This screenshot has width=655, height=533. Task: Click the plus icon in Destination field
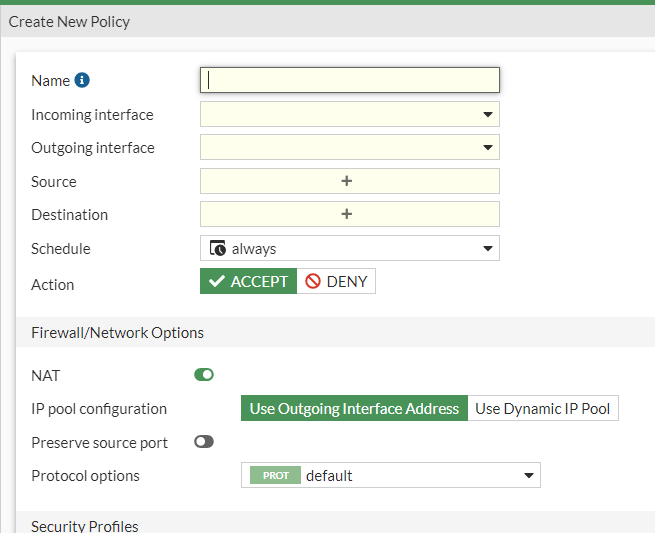347,214
